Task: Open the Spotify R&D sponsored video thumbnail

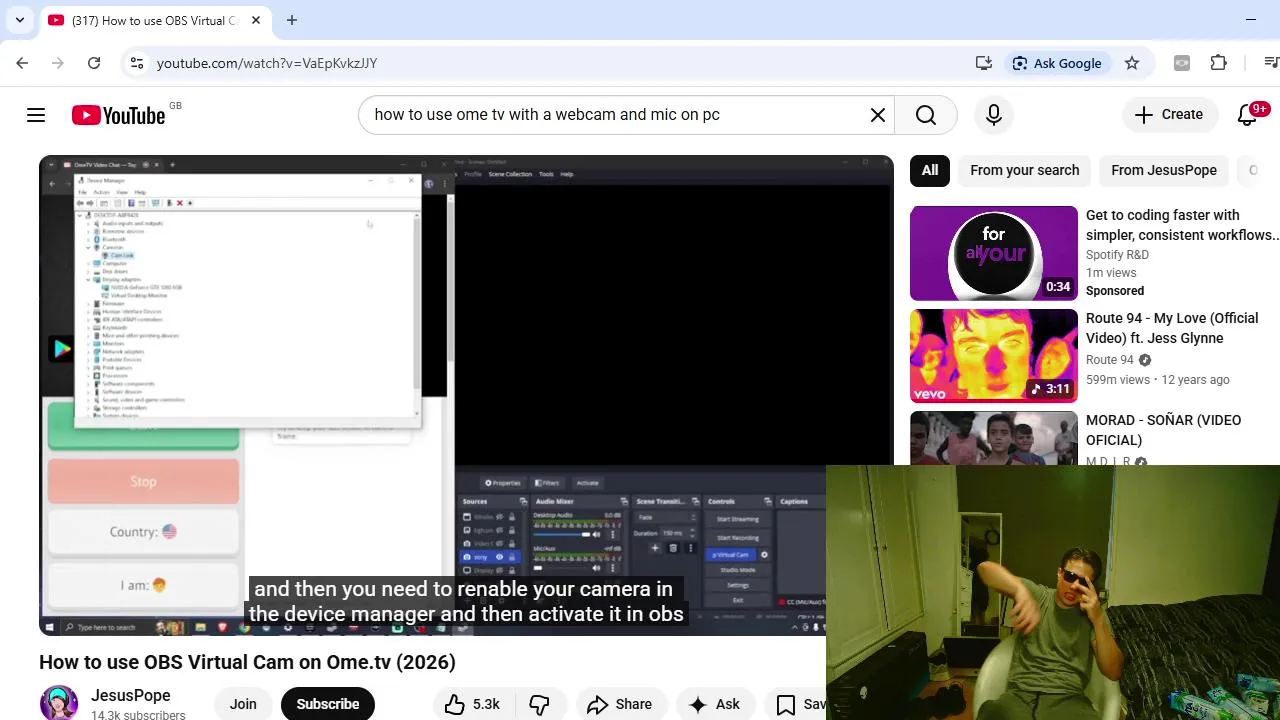Action: click(x=994, y=253)
